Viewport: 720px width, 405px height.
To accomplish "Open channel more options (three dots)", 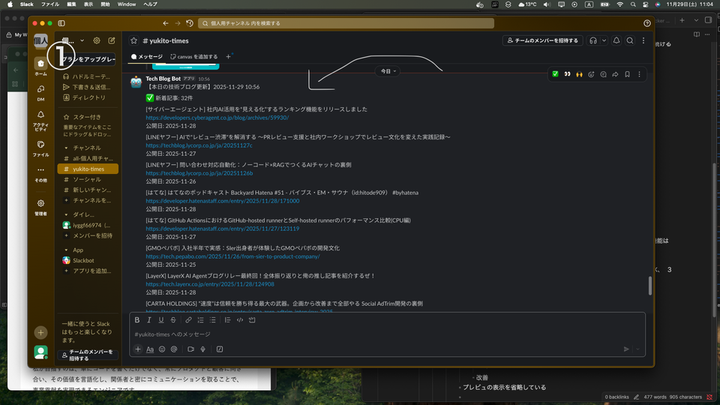I will [643, 41].
